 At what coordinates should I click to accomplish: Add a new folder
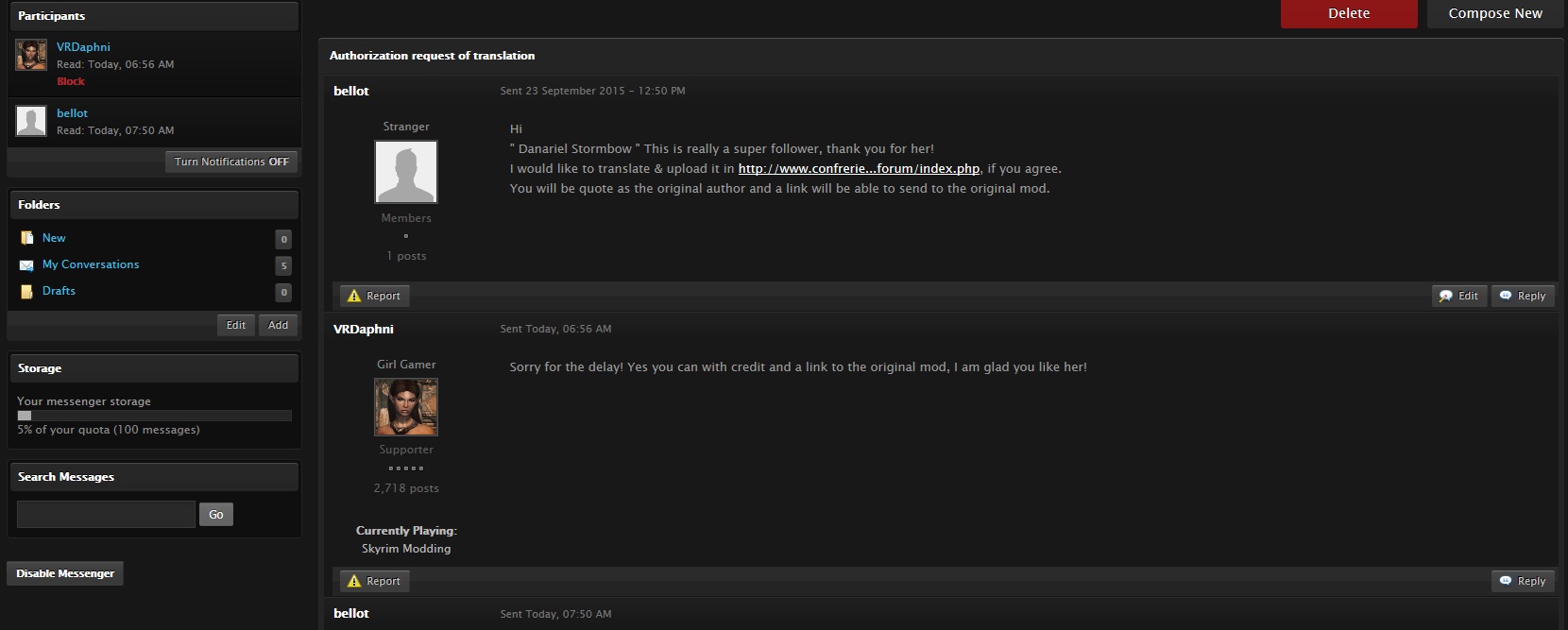pyautogui.click(x=278, y=325)
